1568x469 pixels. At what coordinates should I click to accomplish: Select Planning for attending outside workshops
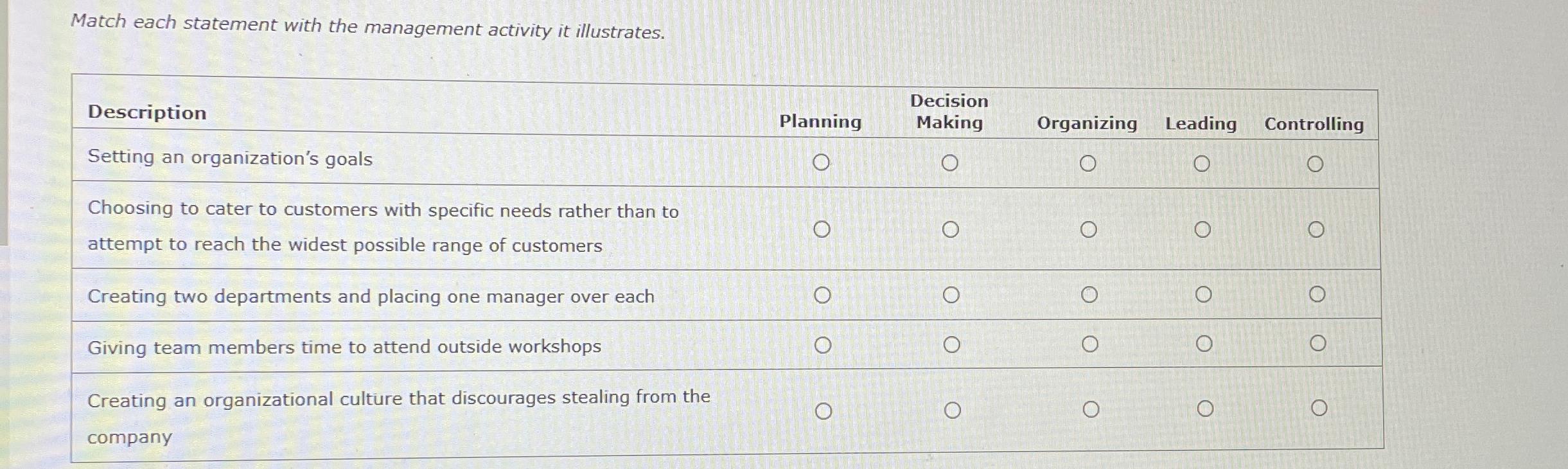823,345
